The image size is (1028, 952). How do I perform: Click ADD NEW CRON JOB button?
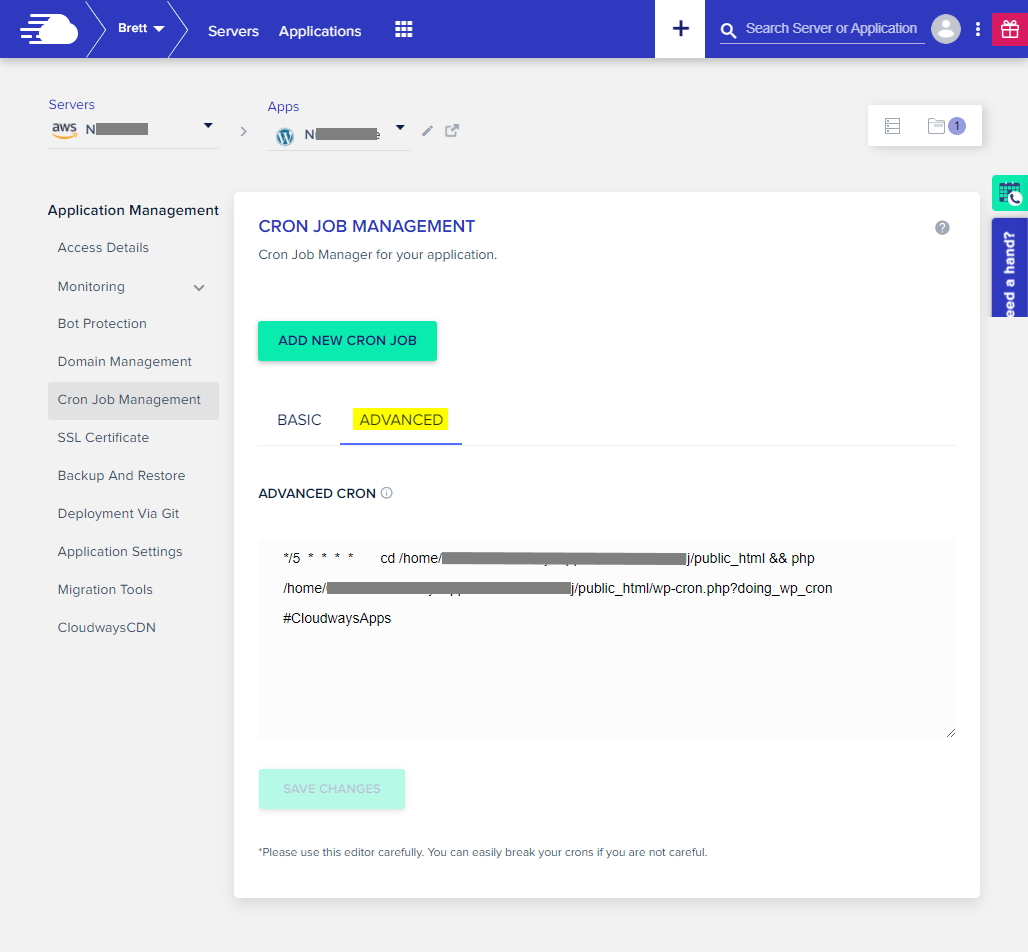[x=347, y=341]
